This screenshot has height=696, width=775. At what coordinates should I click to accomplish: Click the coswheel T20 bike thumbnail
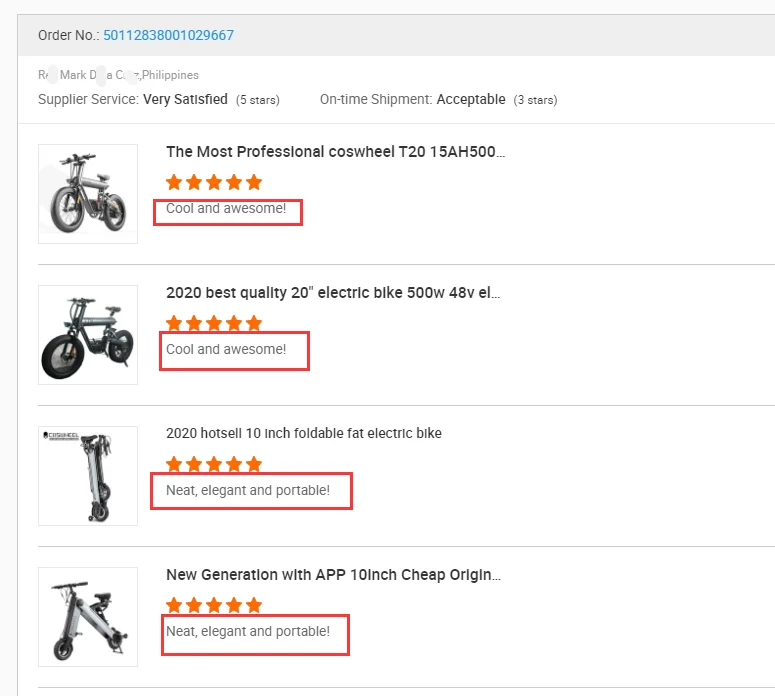tap(88, 194)
